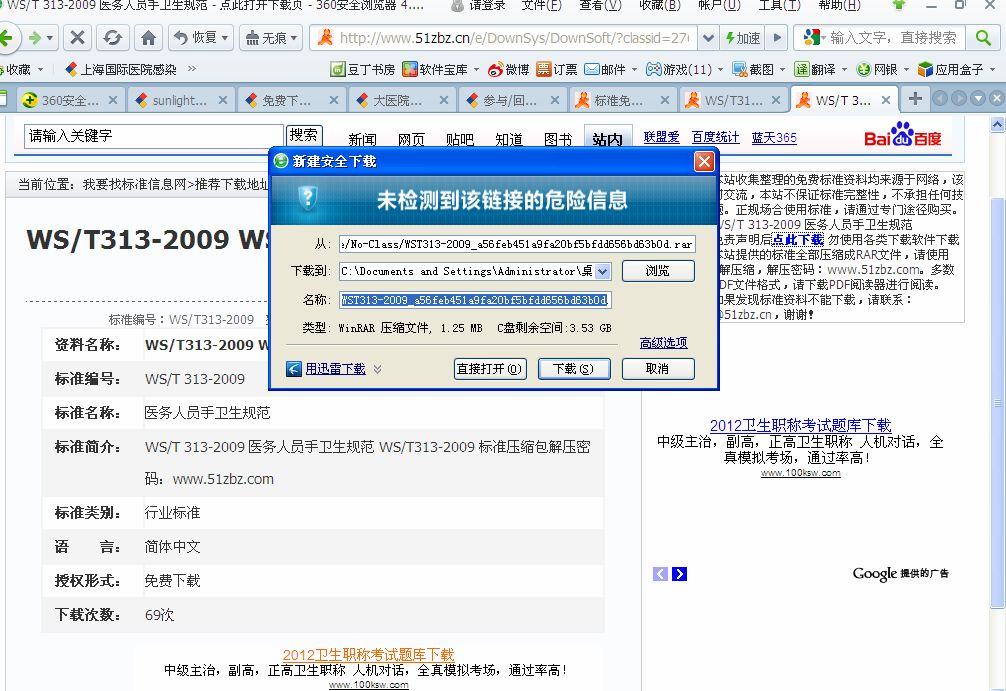Open the 高级选项 advanced options link

pos(663,343)
